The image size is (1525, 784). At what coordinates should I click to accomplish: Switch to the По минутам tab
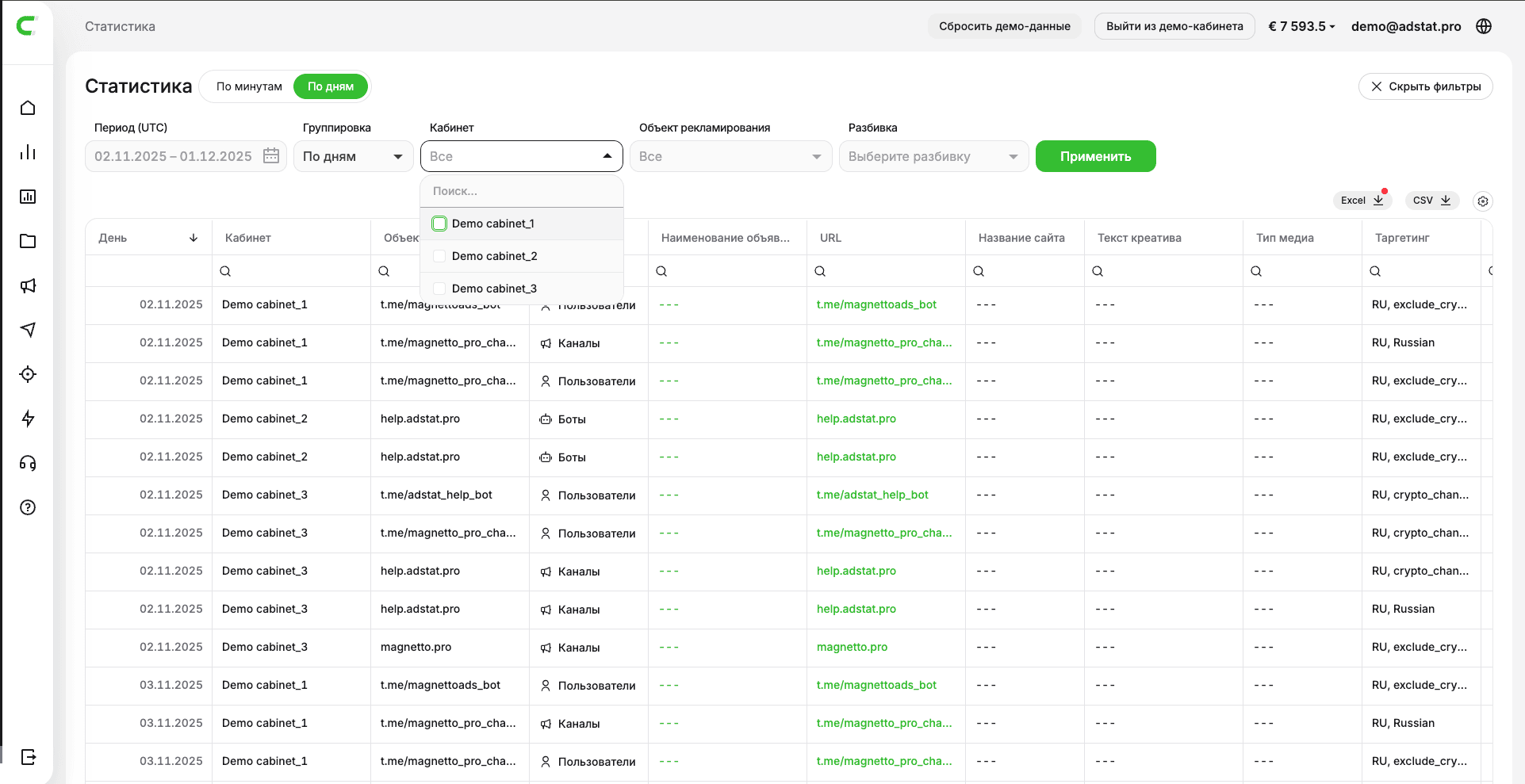(249, 86)
